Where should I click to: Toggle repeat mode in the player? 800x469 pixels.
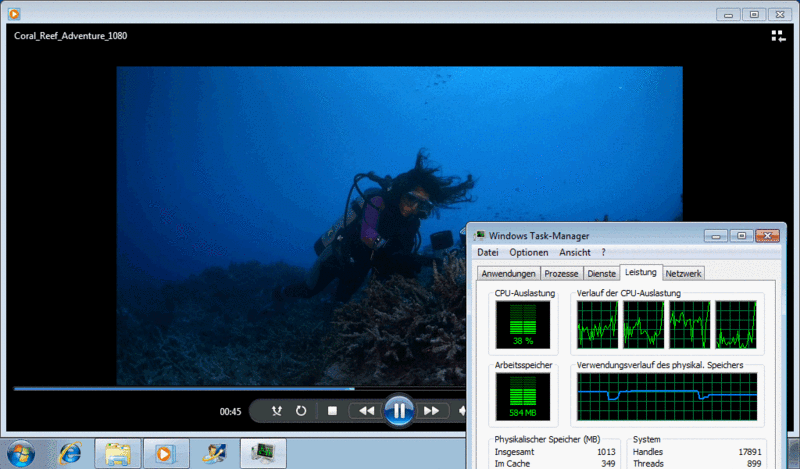[301, 410]
